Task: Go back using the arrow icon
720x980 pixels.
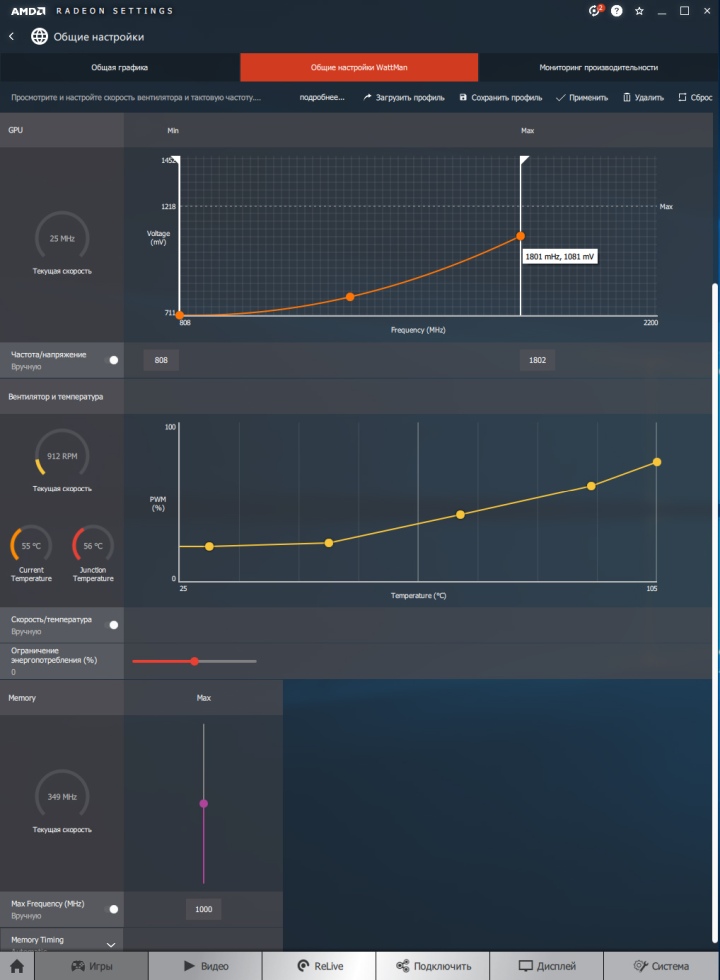Action: coord(11,36)
